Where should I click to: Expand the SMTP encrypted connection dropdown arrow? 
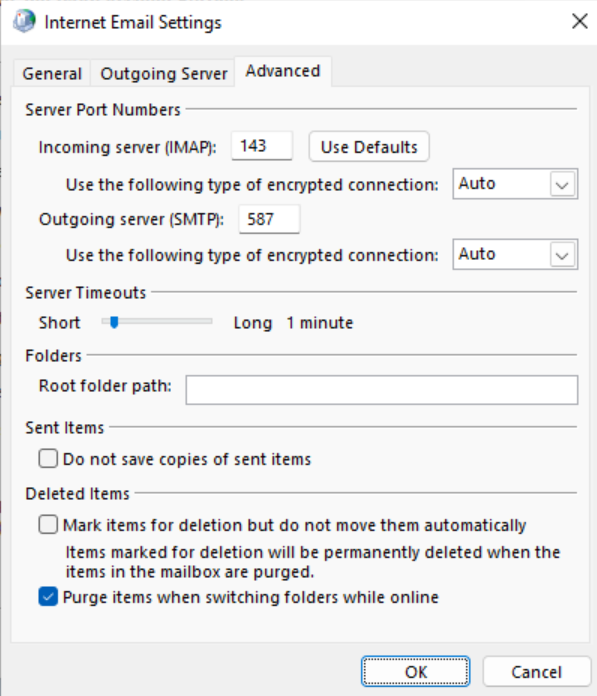[x=562, y=255]
